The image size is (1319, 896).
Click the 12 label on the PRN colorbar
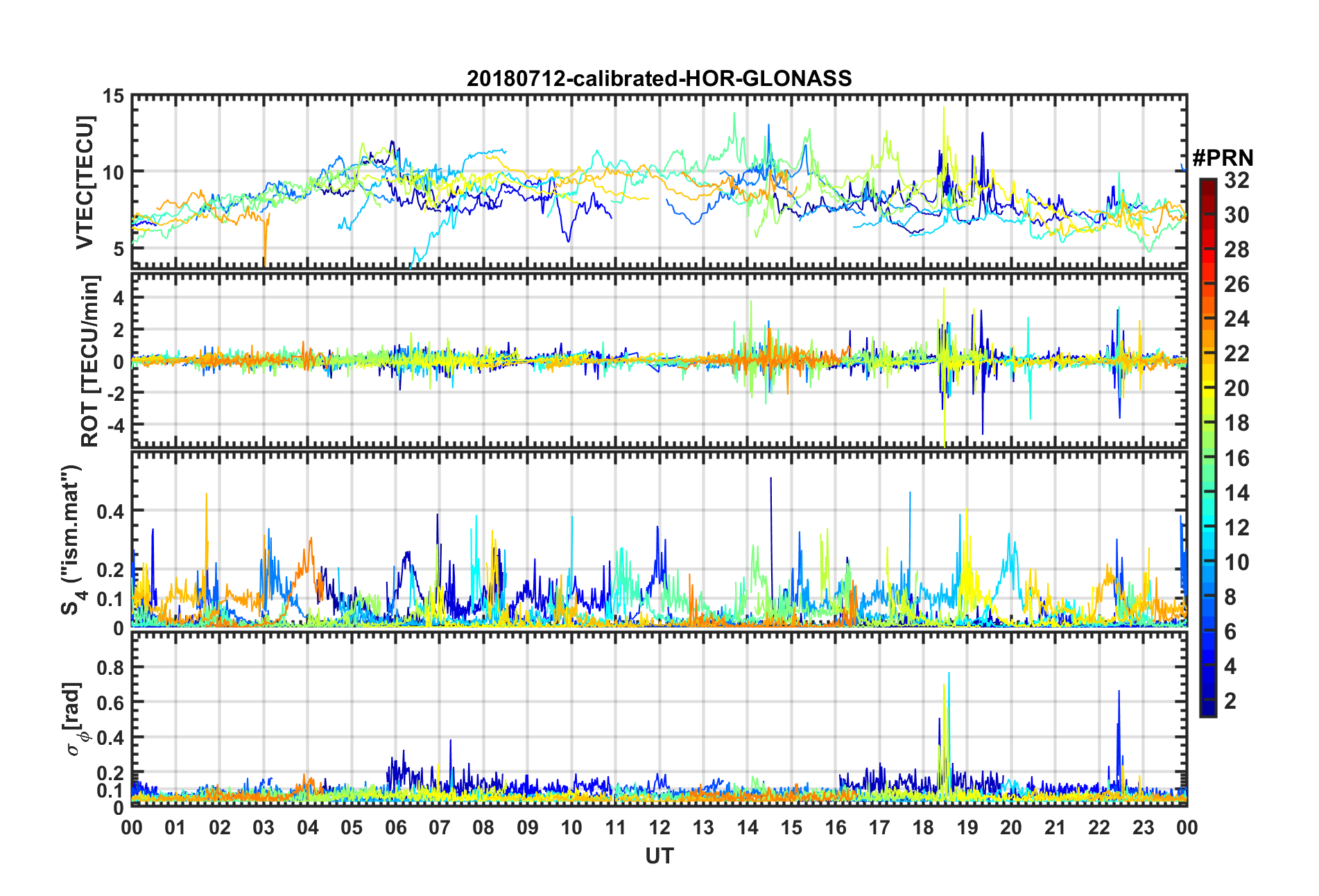tap(1236, 528)
